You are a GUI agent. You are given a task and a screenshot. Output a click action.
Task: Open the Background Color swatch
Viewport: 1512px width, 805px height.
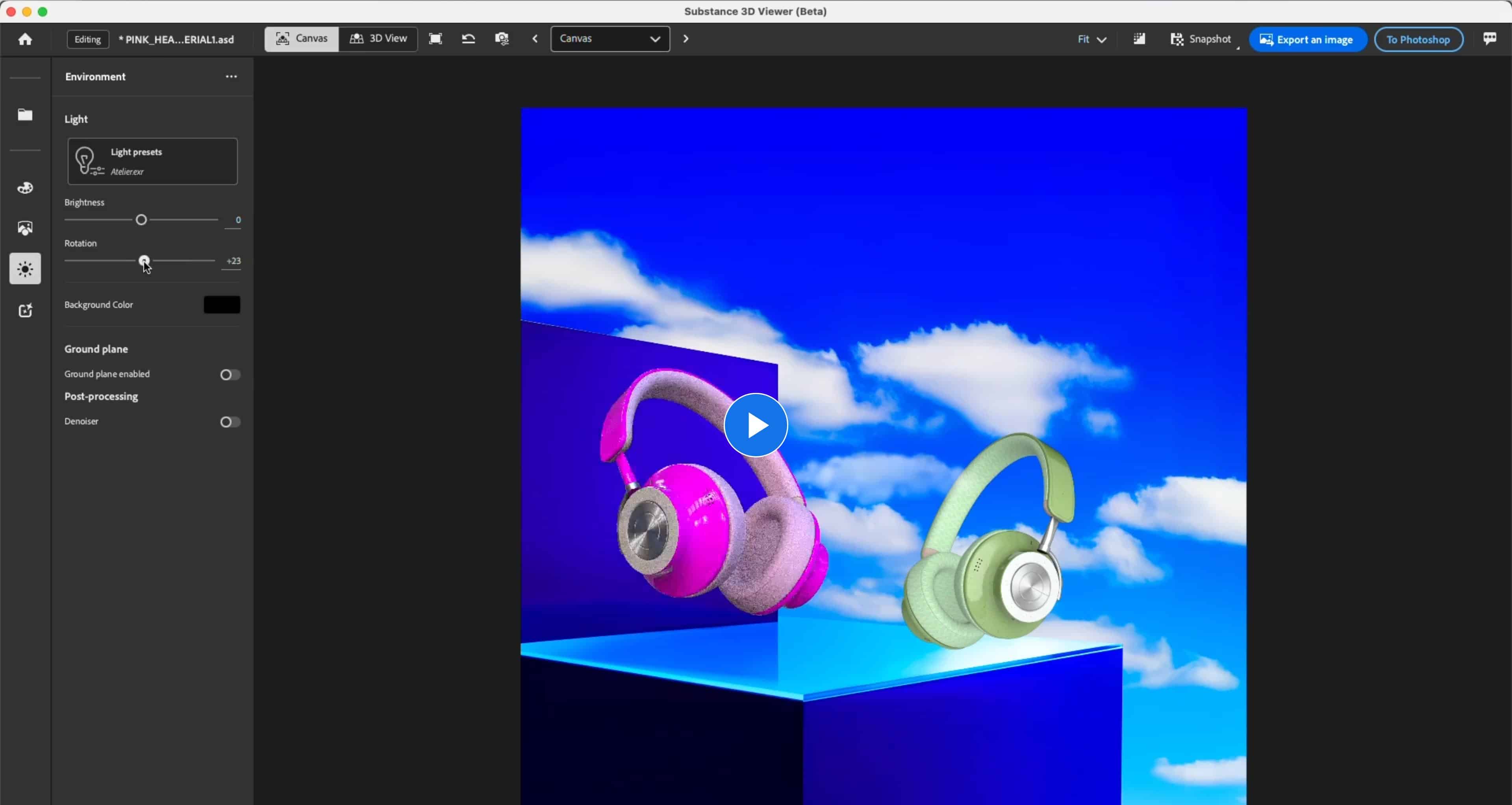click(222, 304)
